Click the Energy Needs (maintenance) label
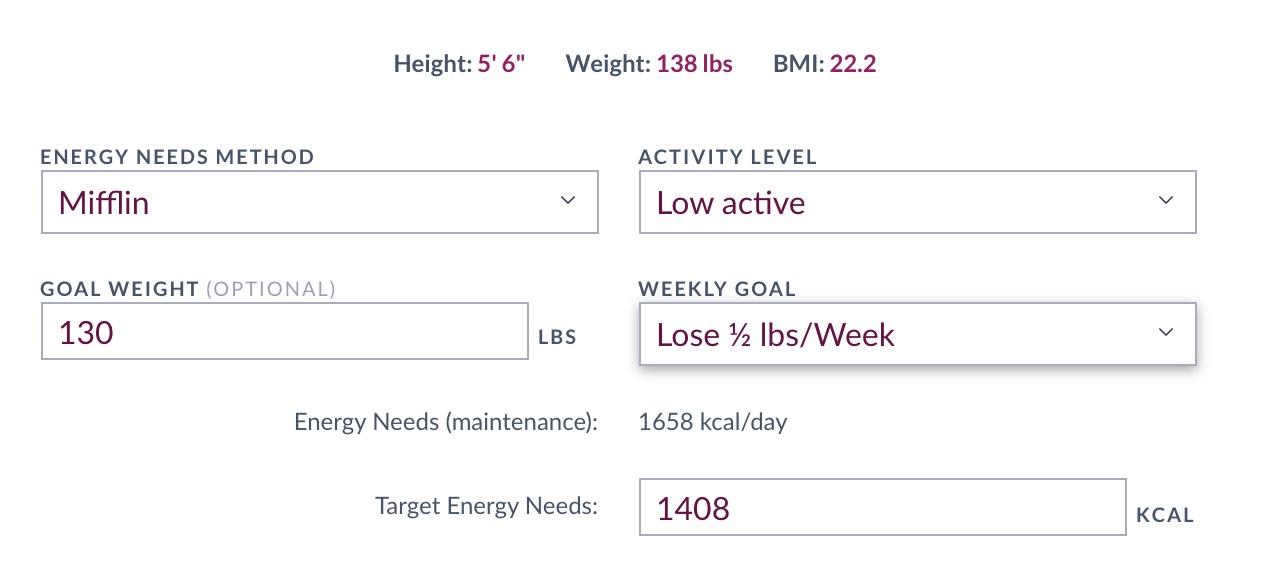 445,422
